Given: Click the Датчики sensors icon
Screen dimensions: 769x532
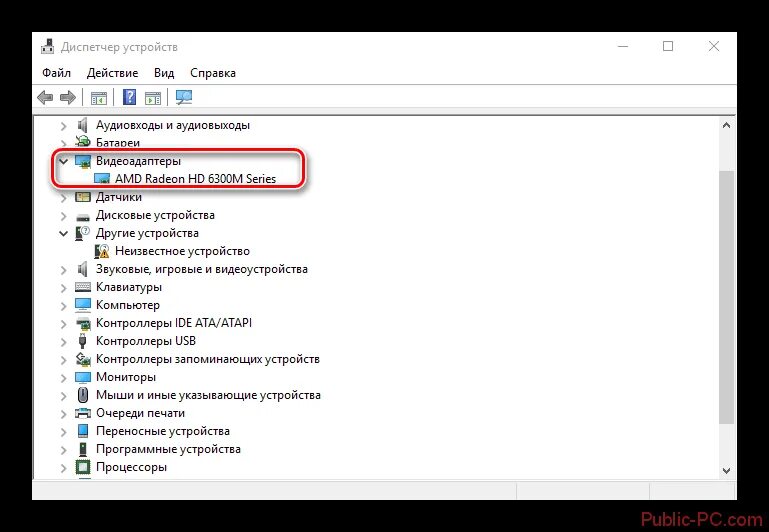Looking at the screenshot, I should tap(83, 197).
